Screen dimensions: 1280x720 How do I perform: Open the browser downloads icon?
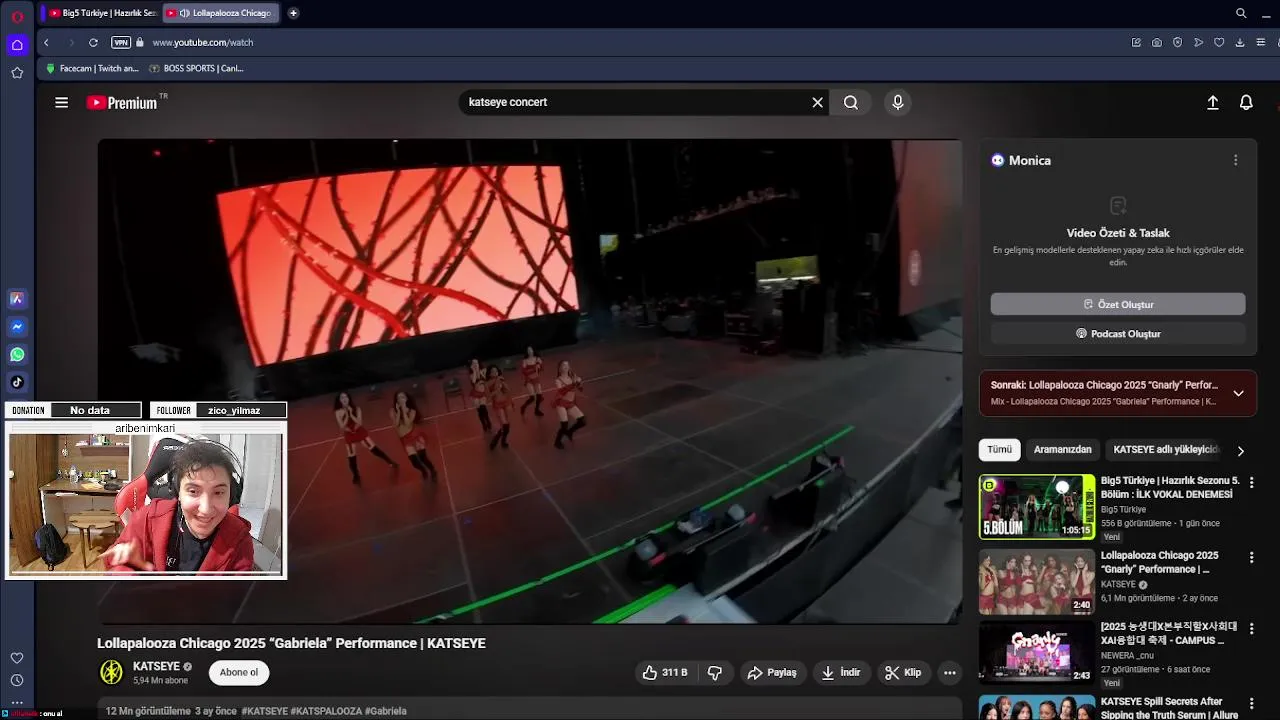(x=1240, y=42)
